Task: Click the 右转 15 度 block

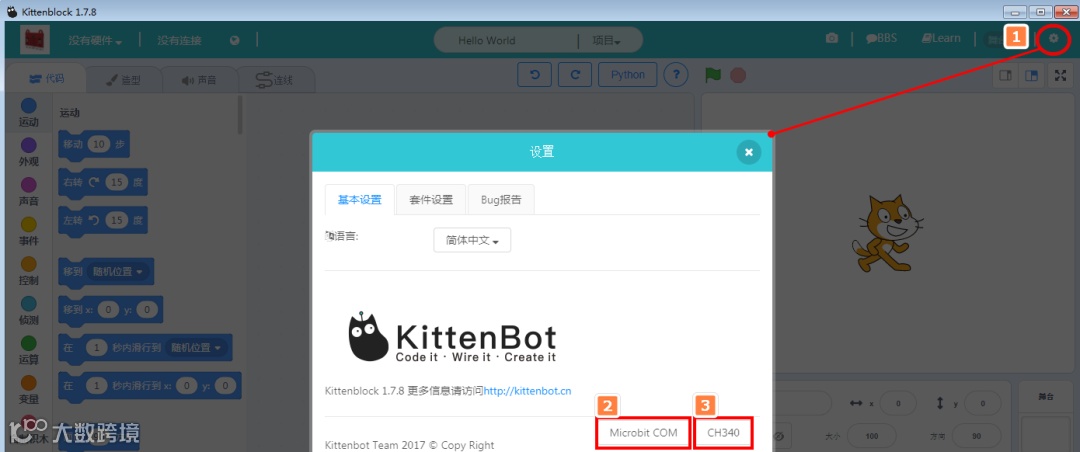Action: (103, 182)
